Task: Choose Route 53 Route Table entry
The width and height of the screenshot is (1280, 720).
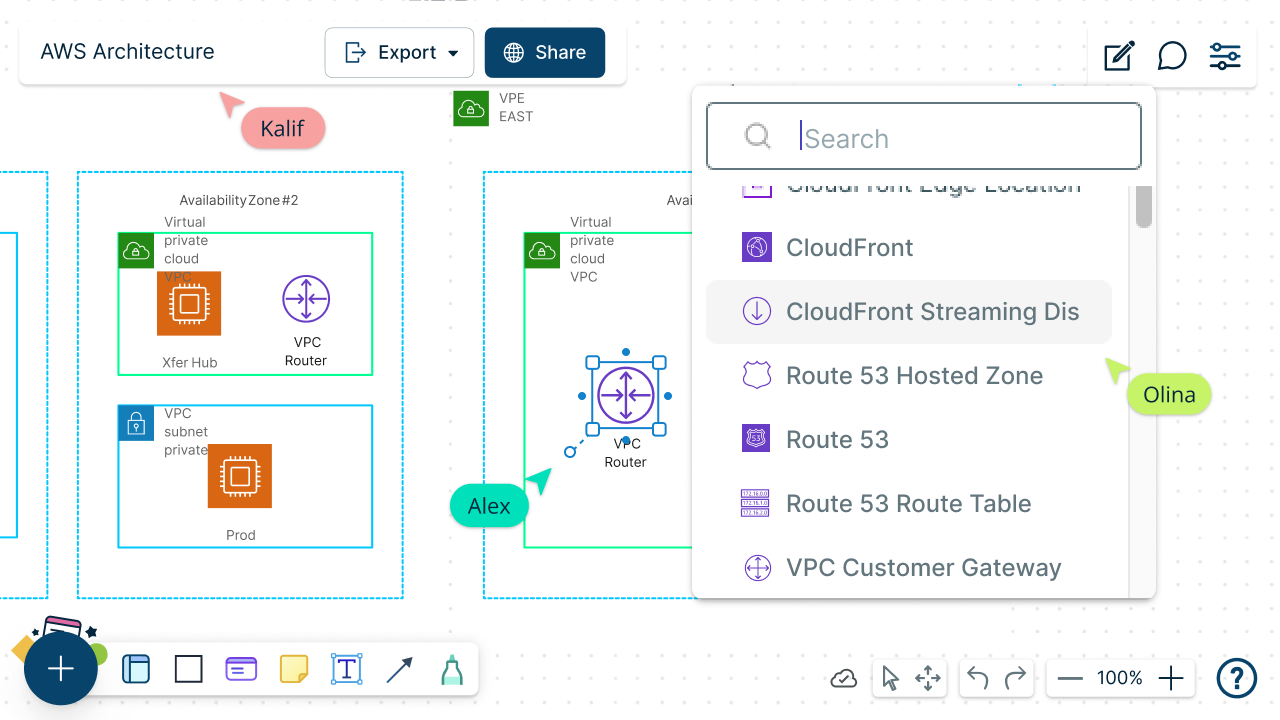Action: (909, 504)
